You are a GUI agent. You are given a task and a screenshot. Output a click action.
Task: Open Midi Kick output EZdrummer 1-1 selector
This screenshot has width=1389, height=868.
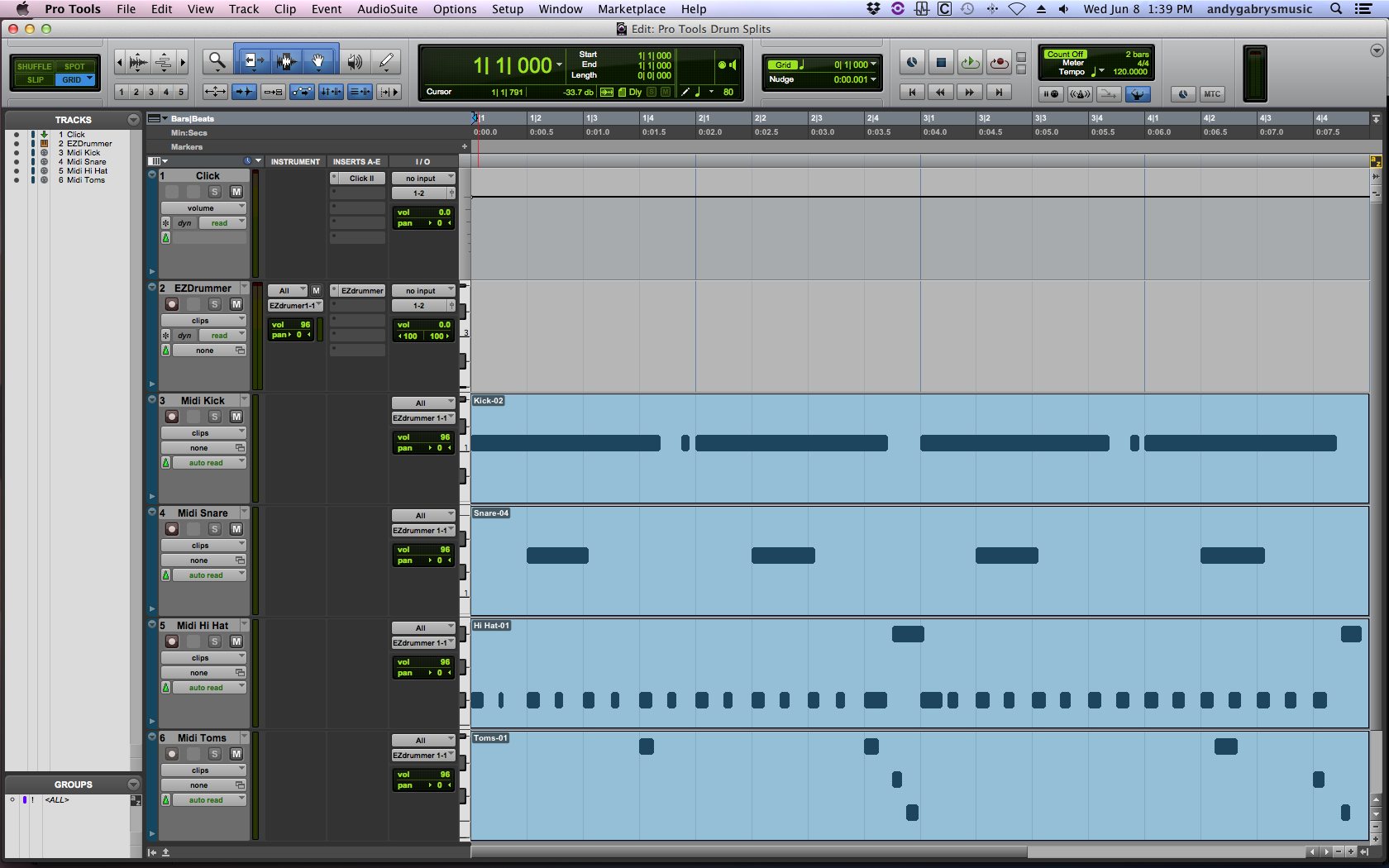point(423,417)
